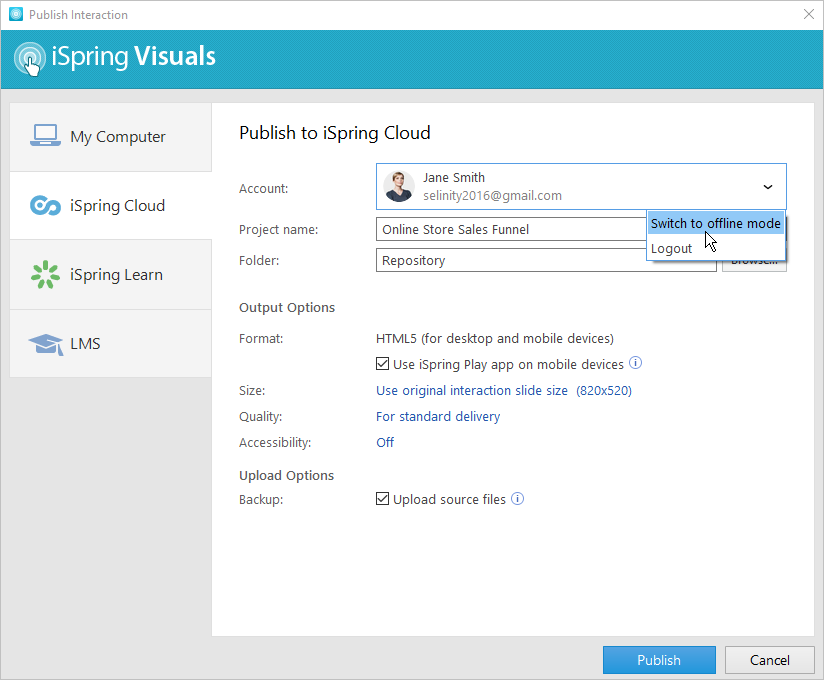Uncheck Upload source files checkbox

coord(383,499)
